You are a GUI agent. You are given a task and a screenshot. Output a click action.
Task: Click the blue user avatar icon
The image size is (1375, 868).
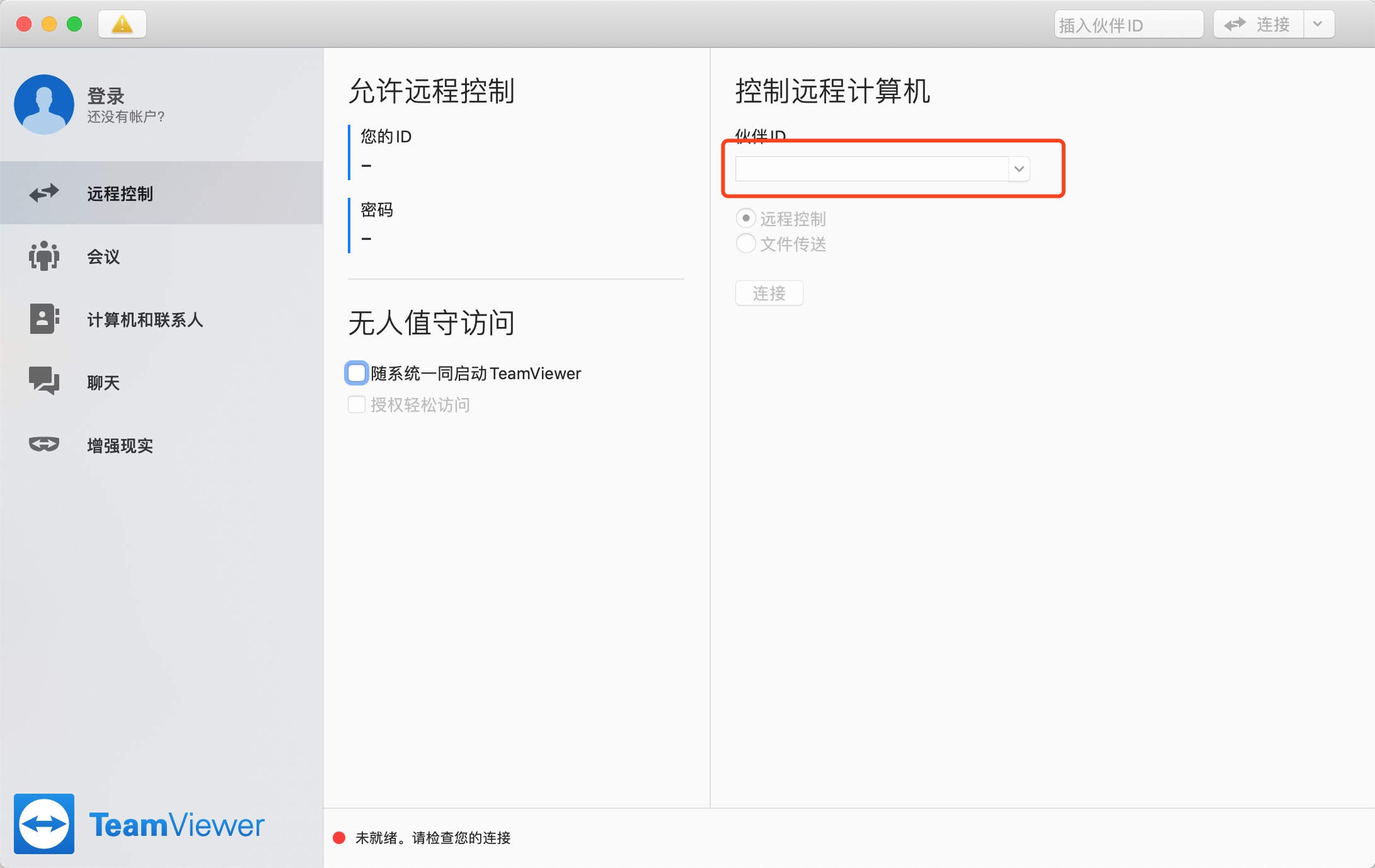pyautogui.click(x=44, y=105)
